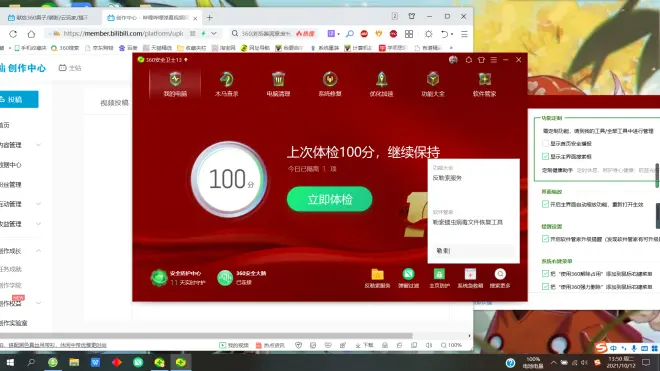Open address bar dropdown arrow
The height and width of the screenshot is (371, 660).
[214, 33]
